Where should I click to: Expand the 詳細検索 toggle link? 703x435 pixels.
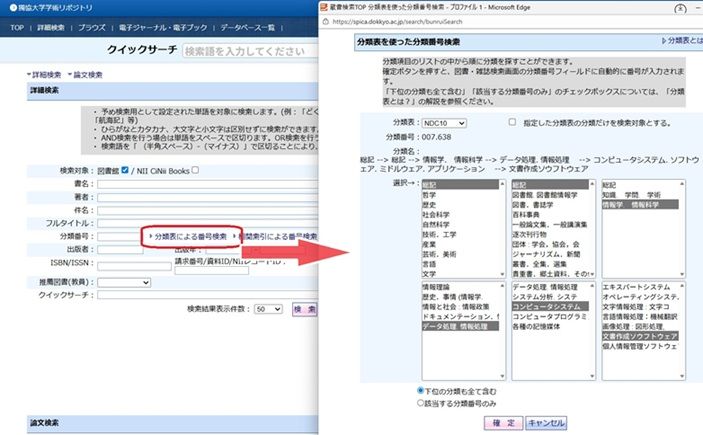coord(44,74)
